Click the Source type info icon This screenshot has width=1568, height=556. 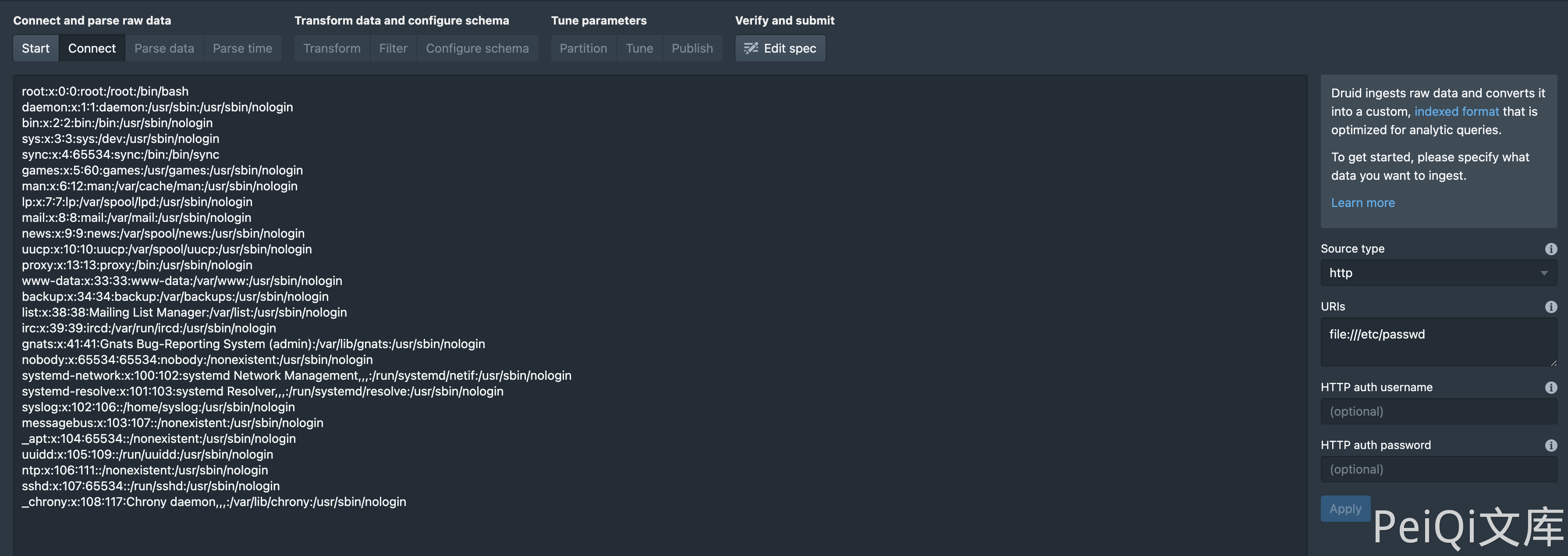point(1550,249)
